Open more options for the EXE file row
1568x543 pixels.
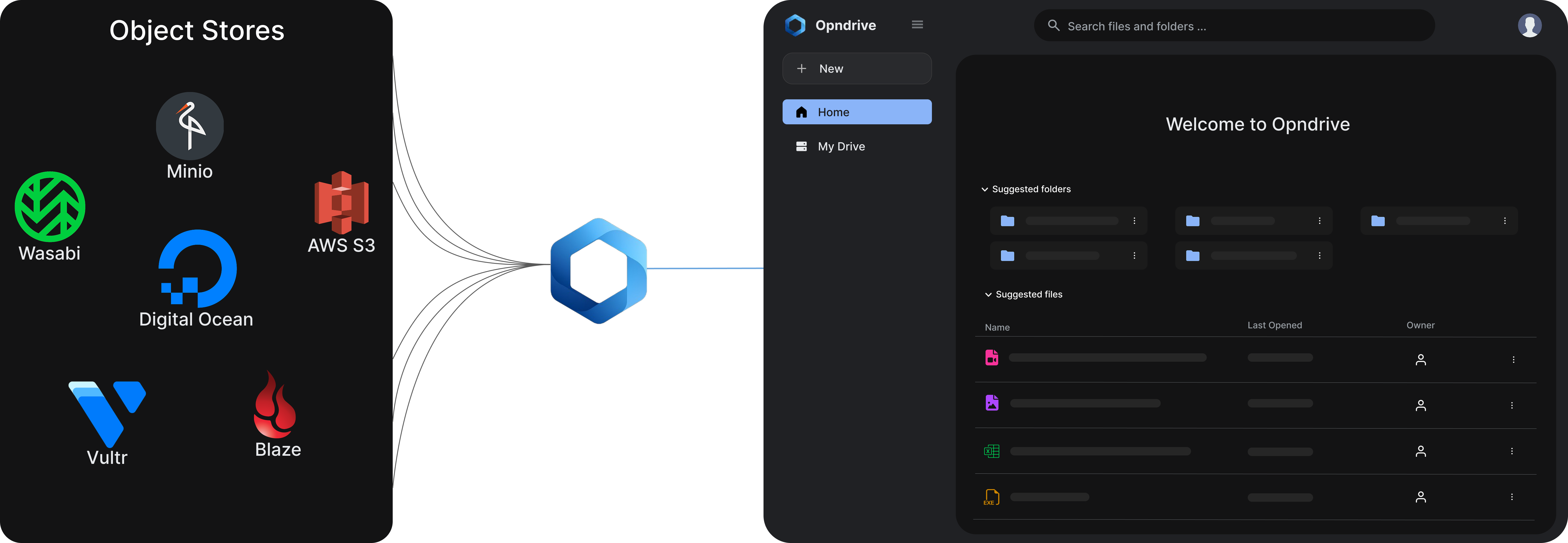tap(1511, 497)
